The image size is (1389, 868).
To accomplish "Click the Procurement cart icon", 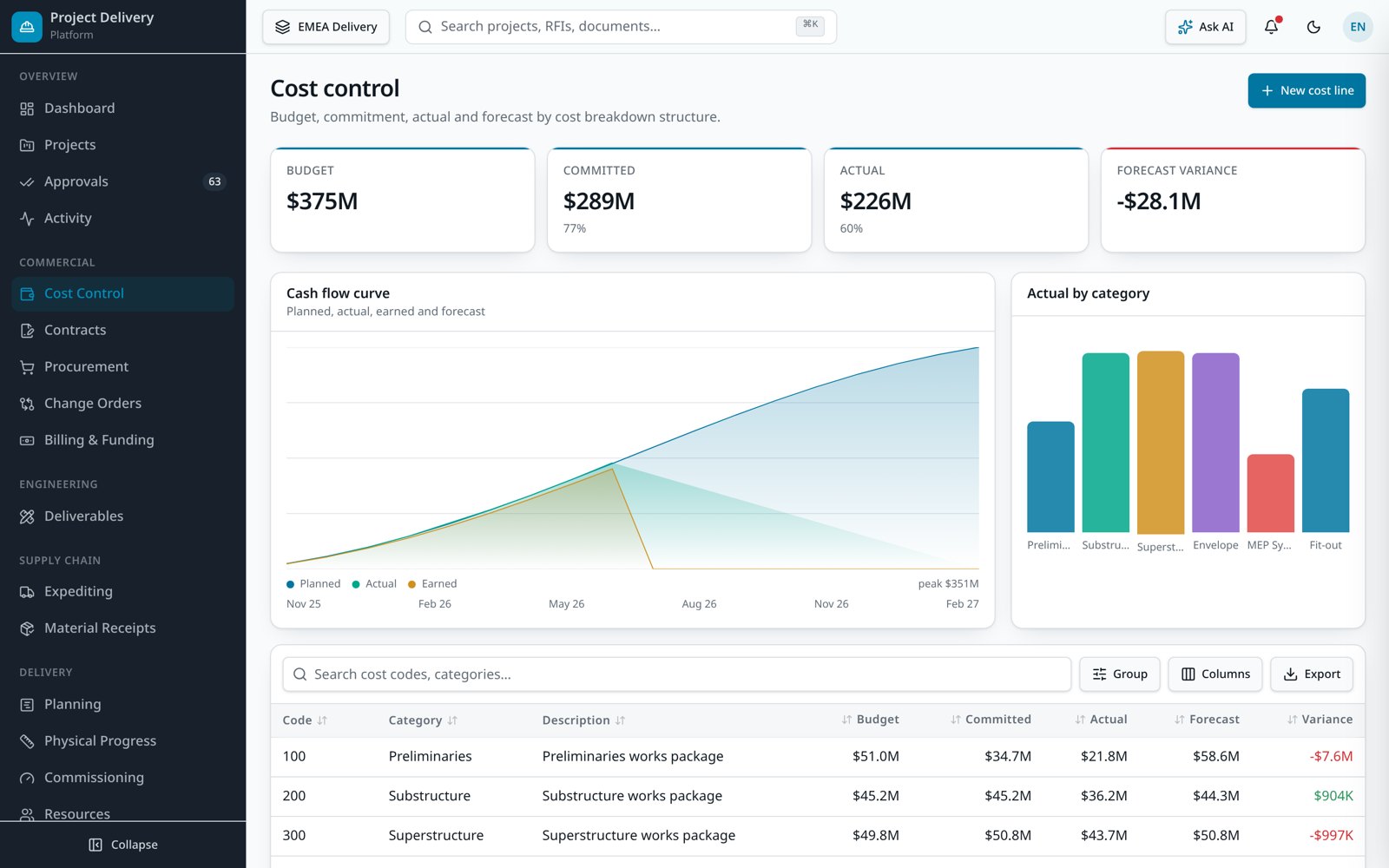I will [27, 367].
